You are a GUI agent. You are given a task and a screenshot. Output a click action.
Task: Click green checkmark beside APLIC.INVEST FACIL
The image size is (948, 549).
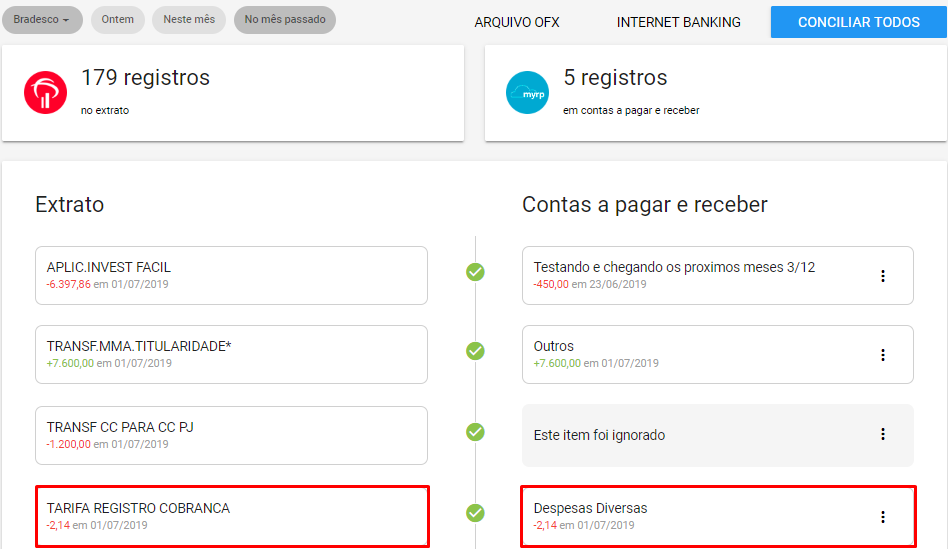click(x=475, y=271)
